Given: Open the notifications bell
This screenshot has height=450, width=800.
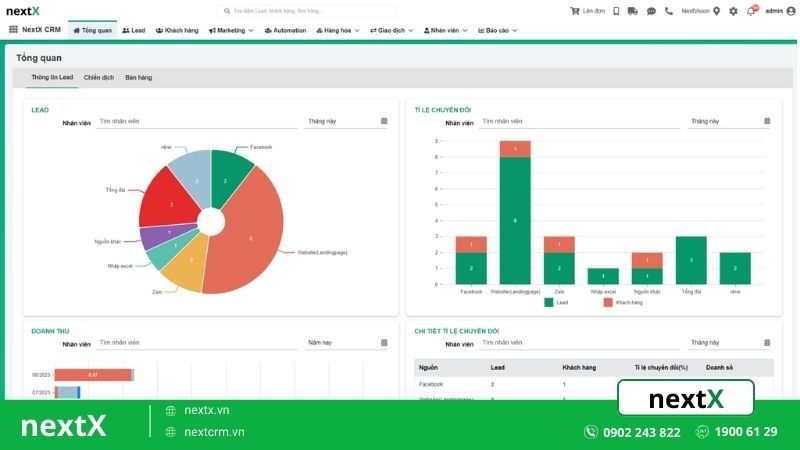Looking at the screenshot, I should 751,11.
